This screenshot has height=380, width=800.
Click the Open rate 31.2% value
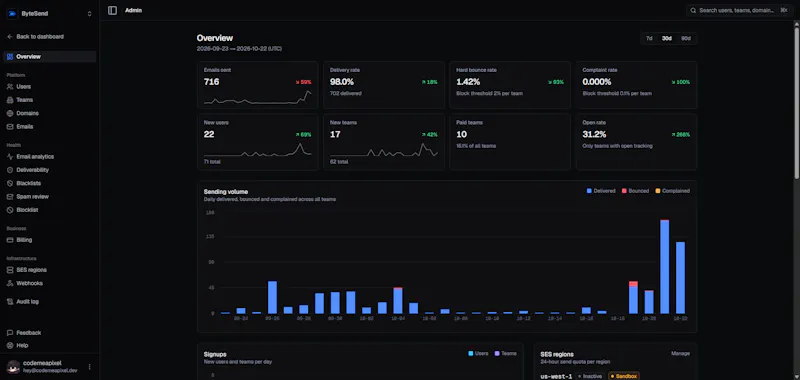click(x=594, y=134)
